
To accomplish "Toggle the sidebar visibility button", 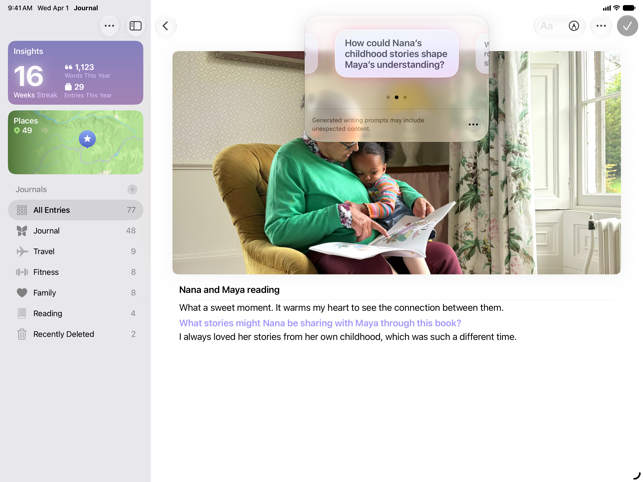I will [135, 26].
